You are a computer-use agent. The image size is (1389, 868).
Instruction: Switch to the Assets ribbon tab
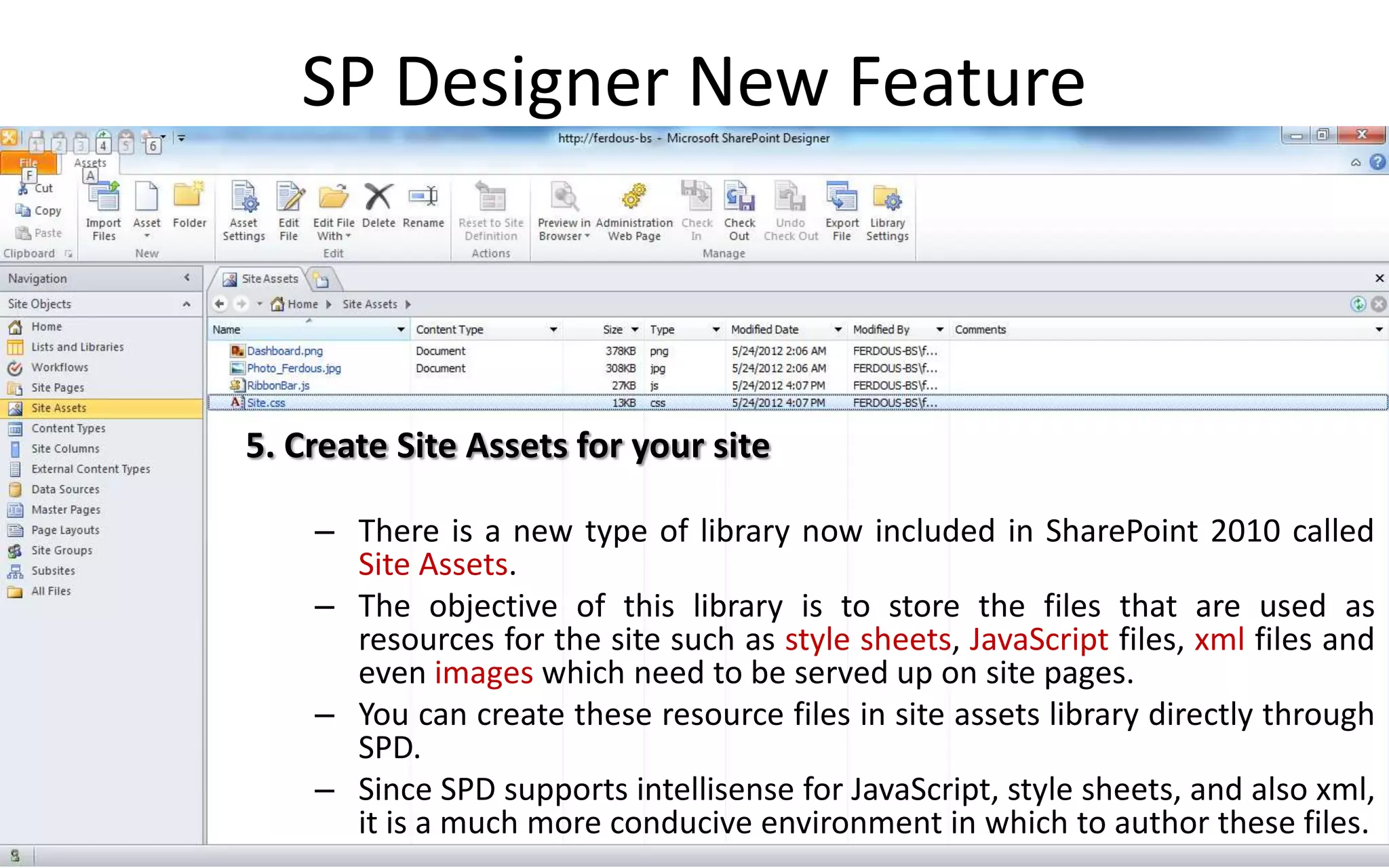(x=90, y=163)
